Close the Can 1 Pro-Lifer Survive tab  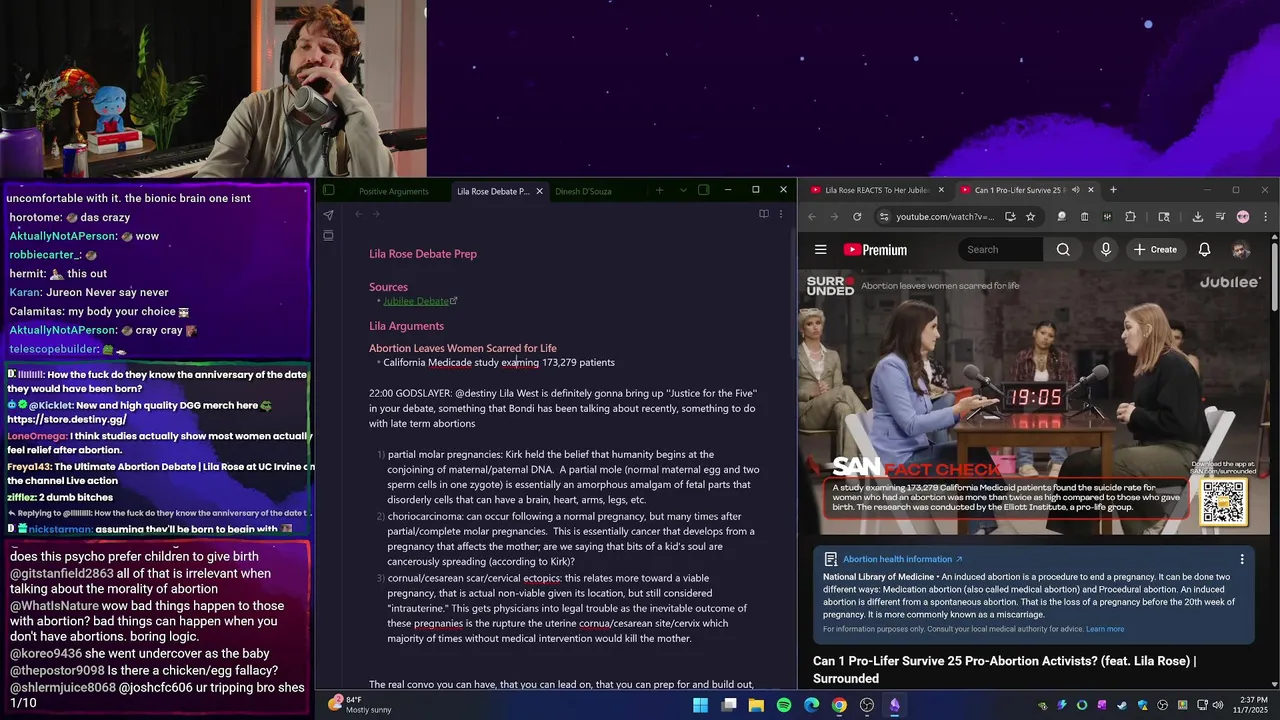pos(1091,190)
